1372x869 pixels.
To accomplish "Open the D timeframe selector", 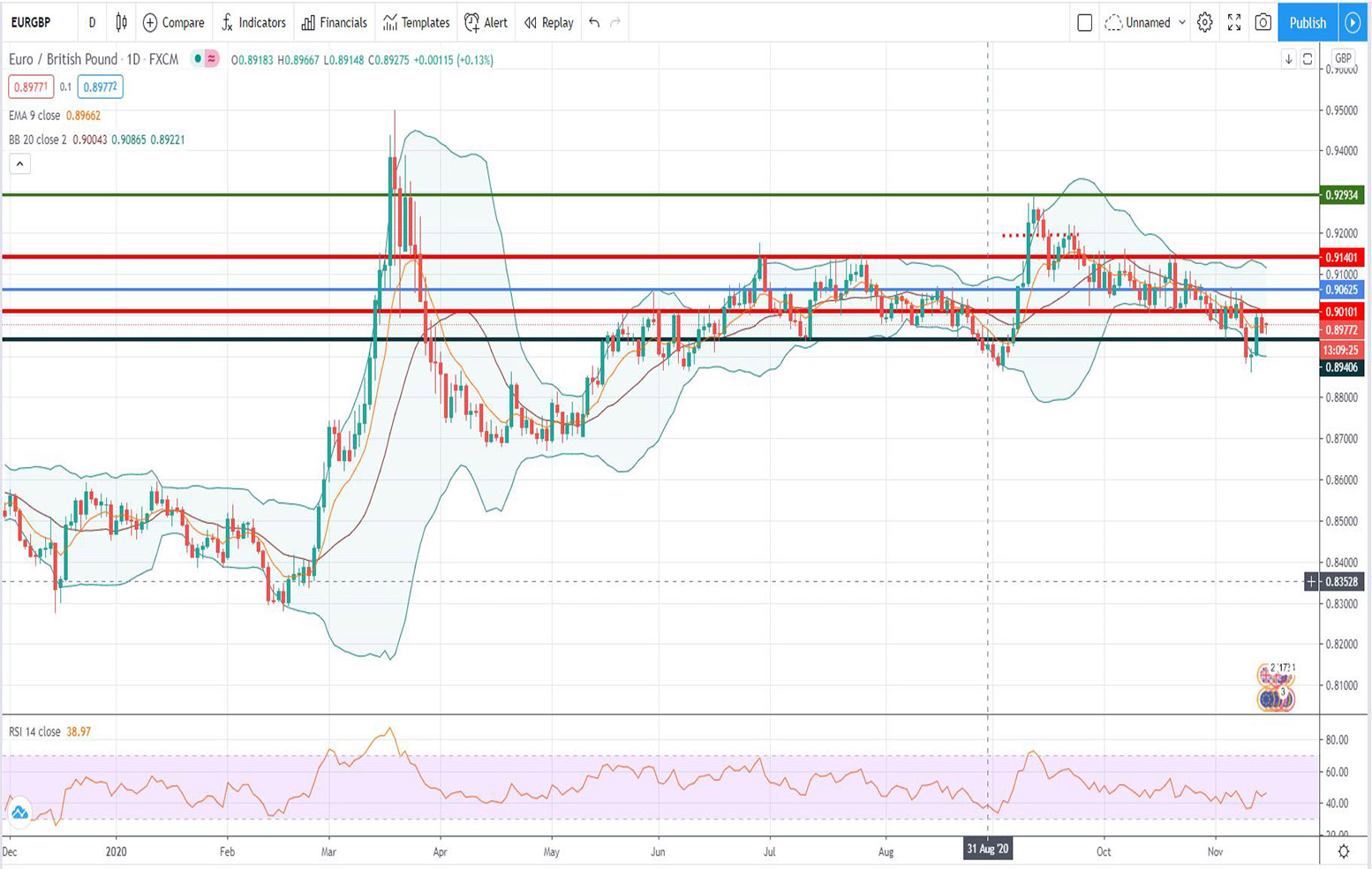I will click(92, 23).
